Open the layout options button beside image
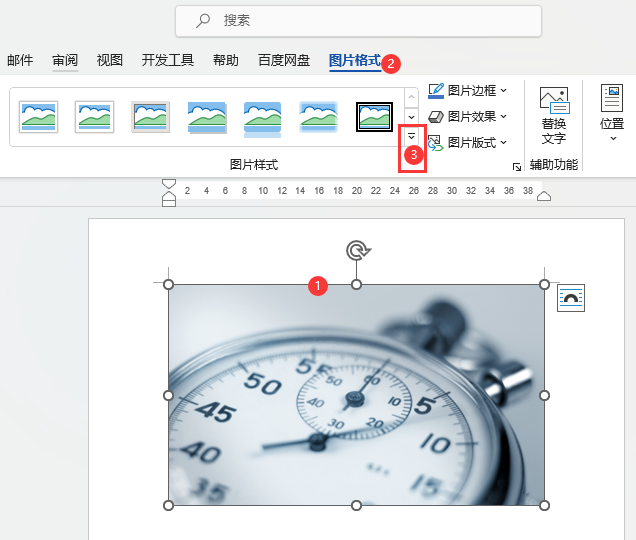Image resolution: width=636 pixels, height=540 pixels. (571, 298)
